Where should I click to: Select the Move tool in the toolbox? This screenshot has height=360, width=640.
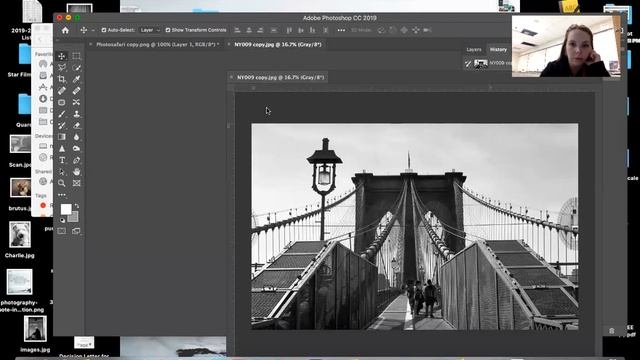pyautogui.click(x=62, y=56)
